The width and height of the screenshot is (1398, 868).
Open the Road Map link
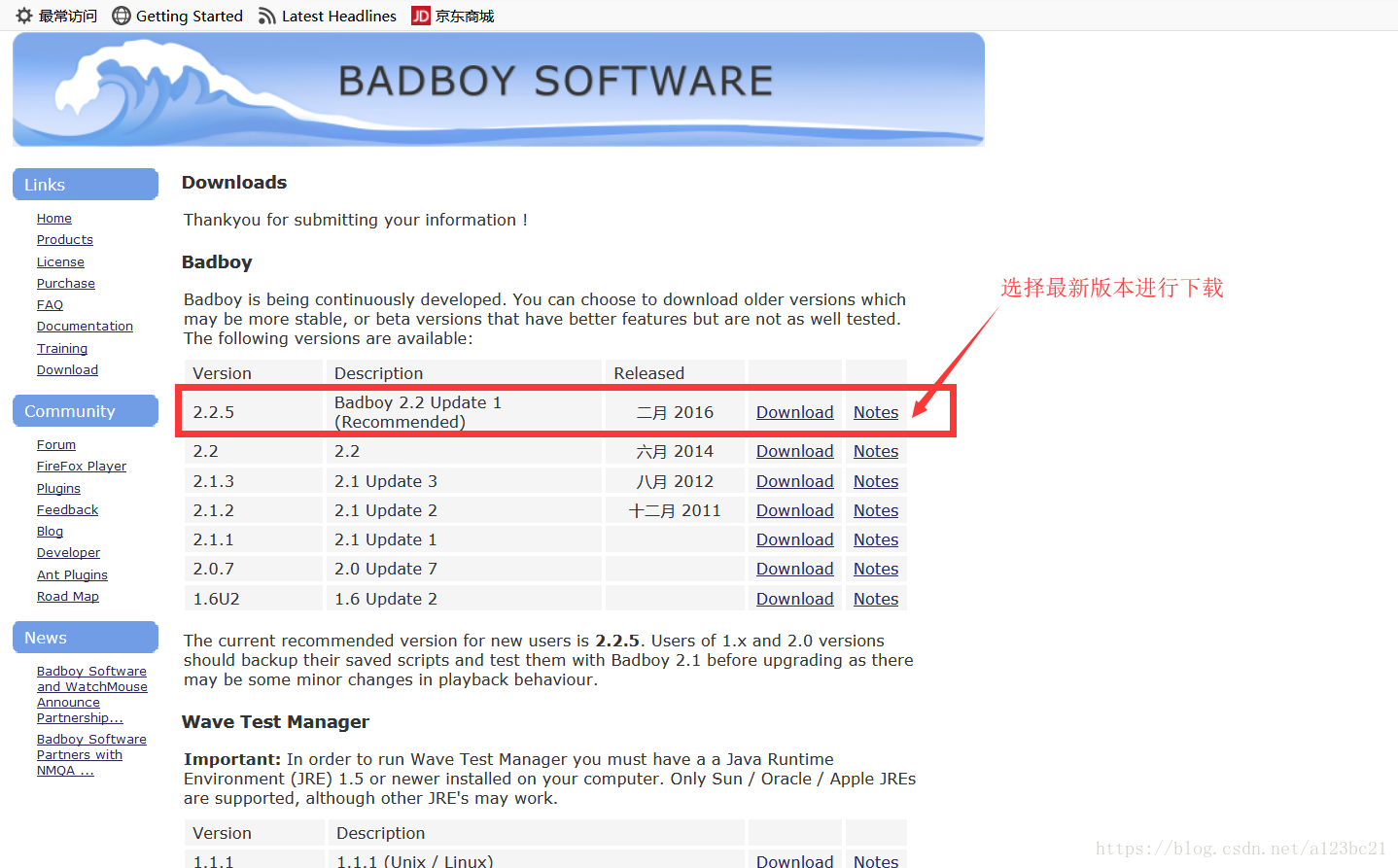68,597
